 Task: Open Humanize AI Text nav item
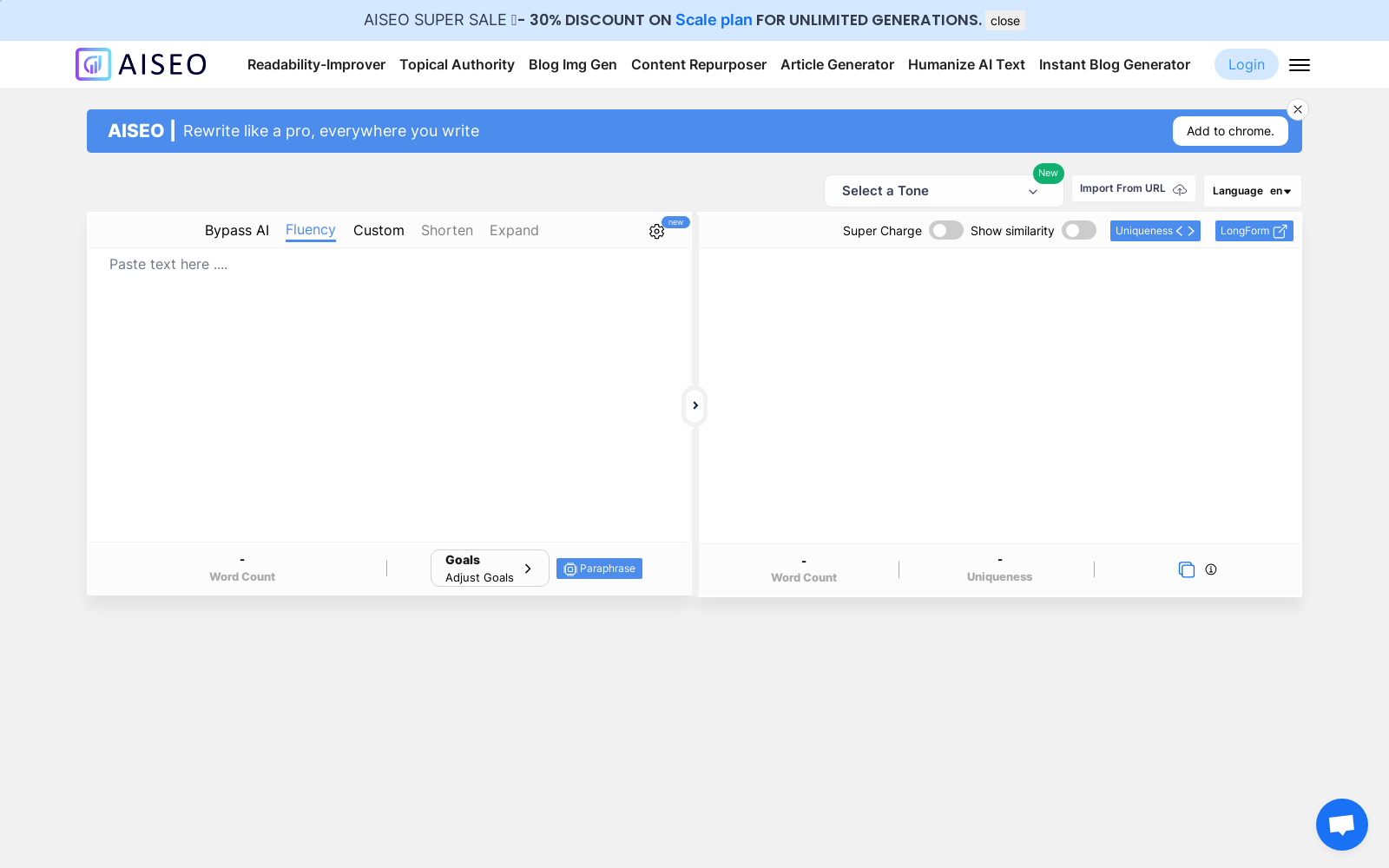point(966,64)
